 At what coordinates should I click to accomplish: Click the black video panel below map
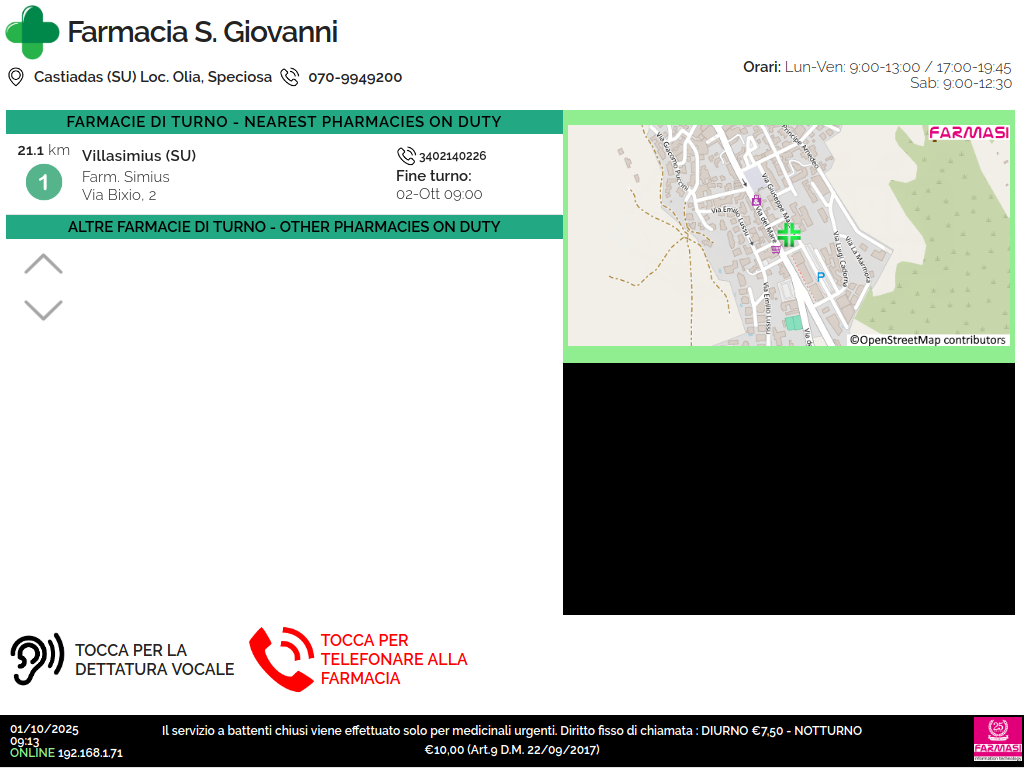pos(789,489)
